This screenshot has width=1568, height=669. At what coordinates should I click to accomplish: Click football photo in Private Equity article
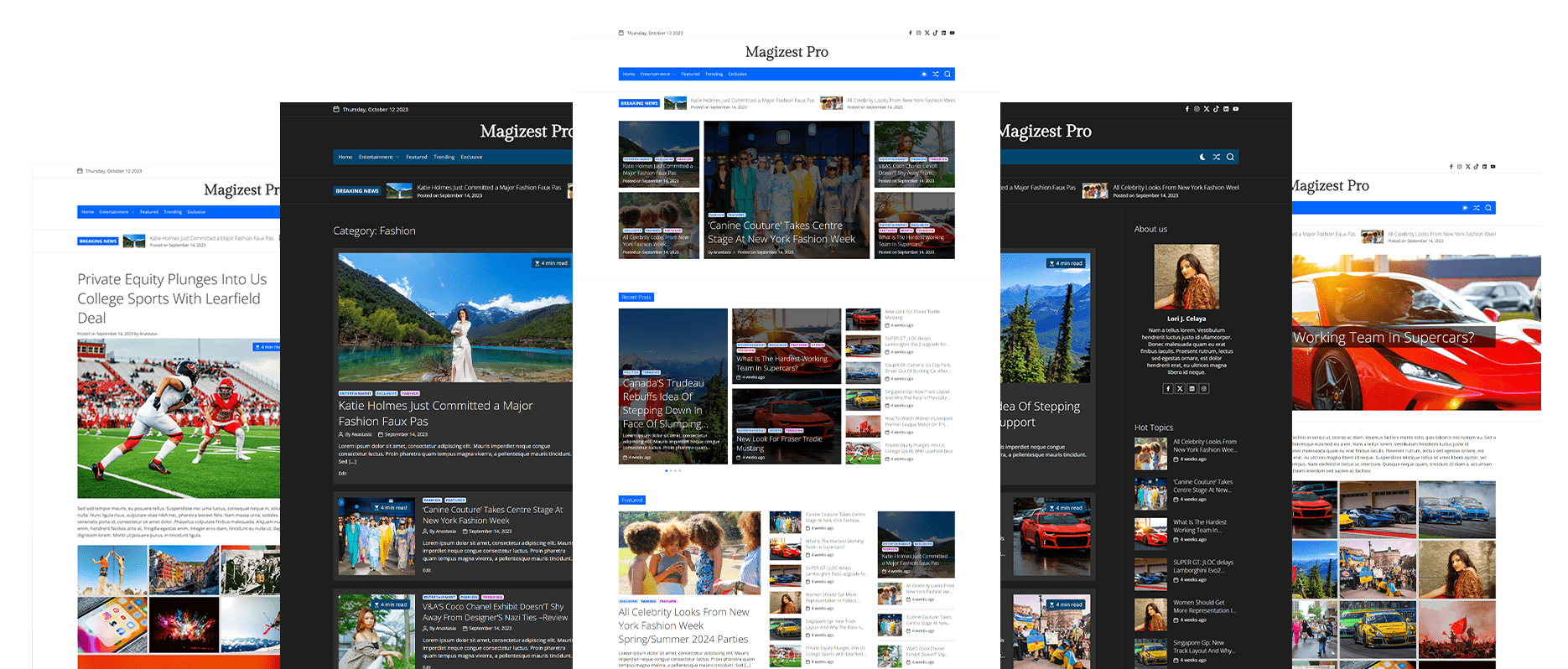click(179, 418)
